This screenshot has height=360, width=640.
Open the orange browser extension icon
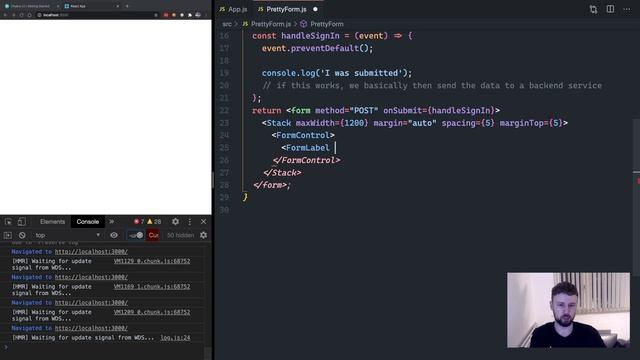(x=174, y=15)
